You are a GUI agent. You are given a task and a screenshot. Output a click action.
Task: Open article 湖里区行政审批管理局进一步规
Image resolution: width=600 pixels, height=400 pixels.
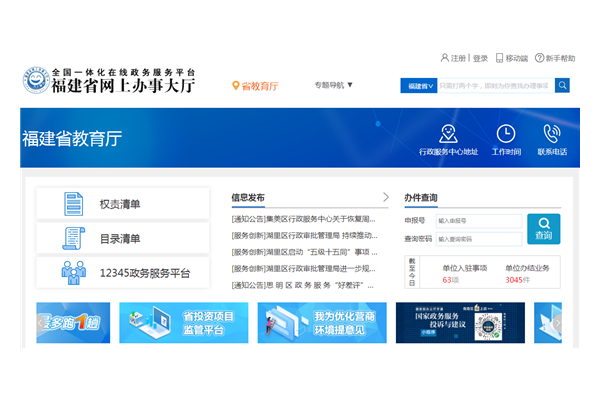[x=303, y=269]
